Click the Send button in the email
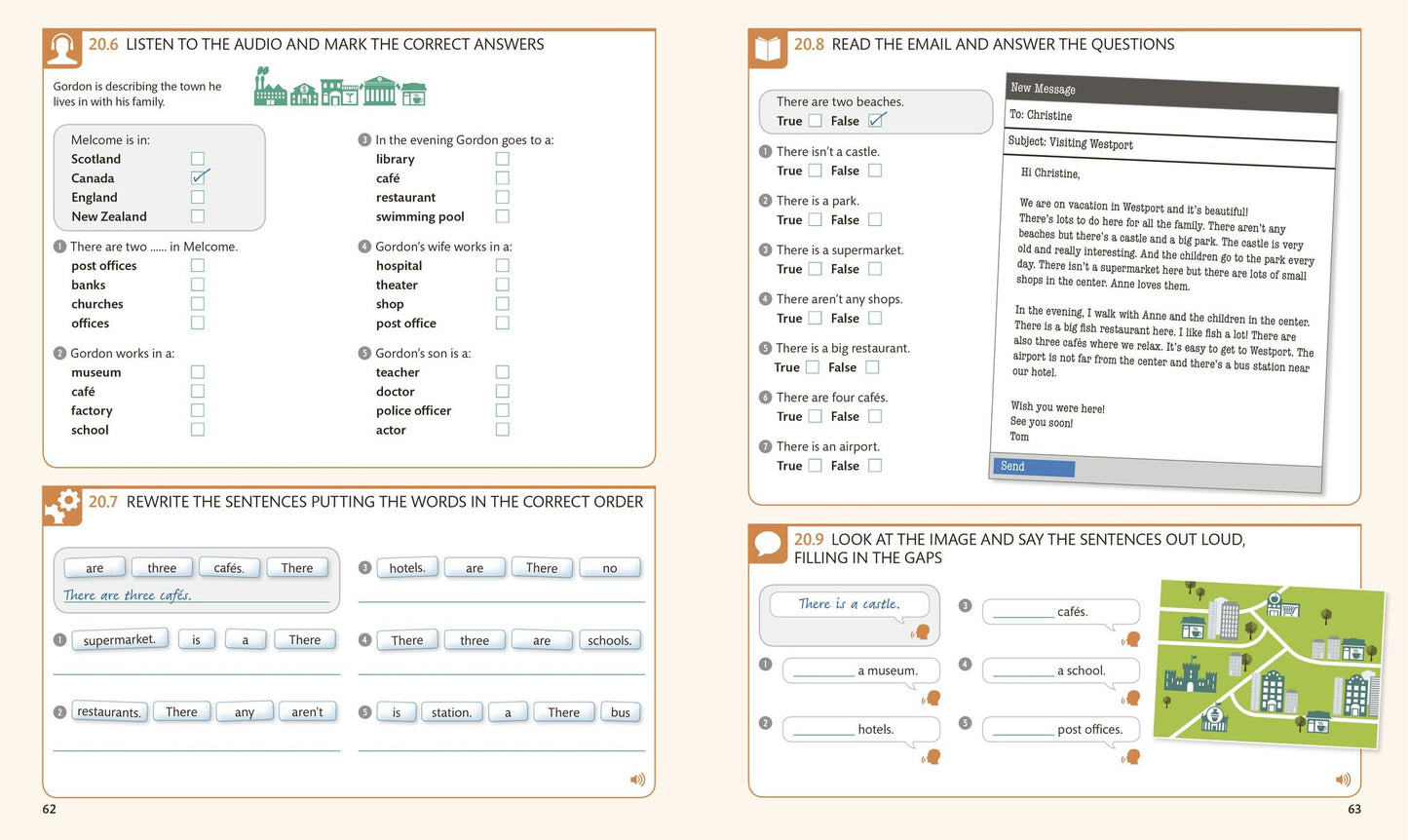This screenshot has width=1408, height=840. click(1033, 467)
